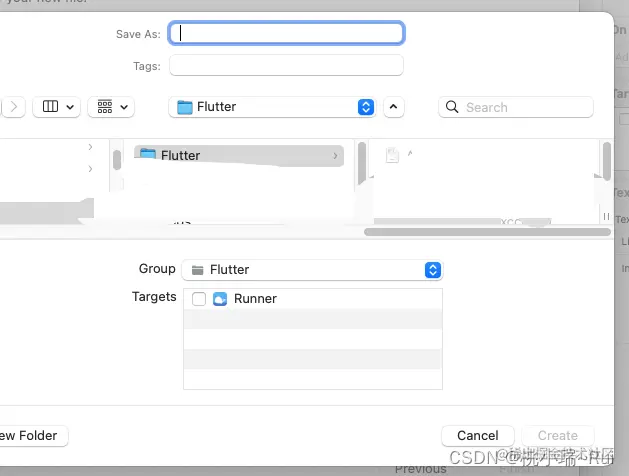This screenshot has height=476, width=629.
Task: Click the blue Flutter folder icon in location popup
Action: (x=185, y=107)
